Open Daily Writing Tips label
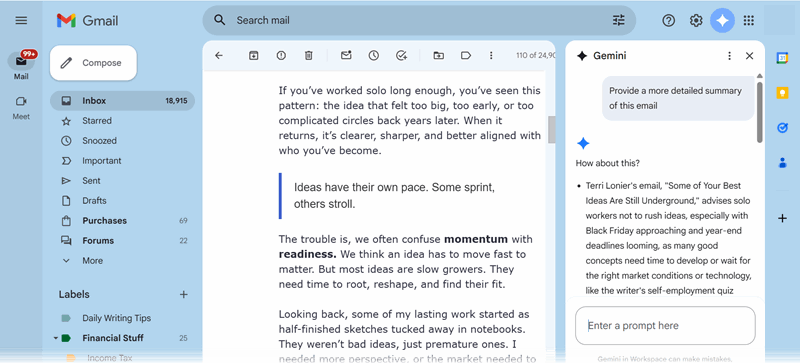Image resolution: width=800 pixels, height=364 pixels. pos(122,318)
